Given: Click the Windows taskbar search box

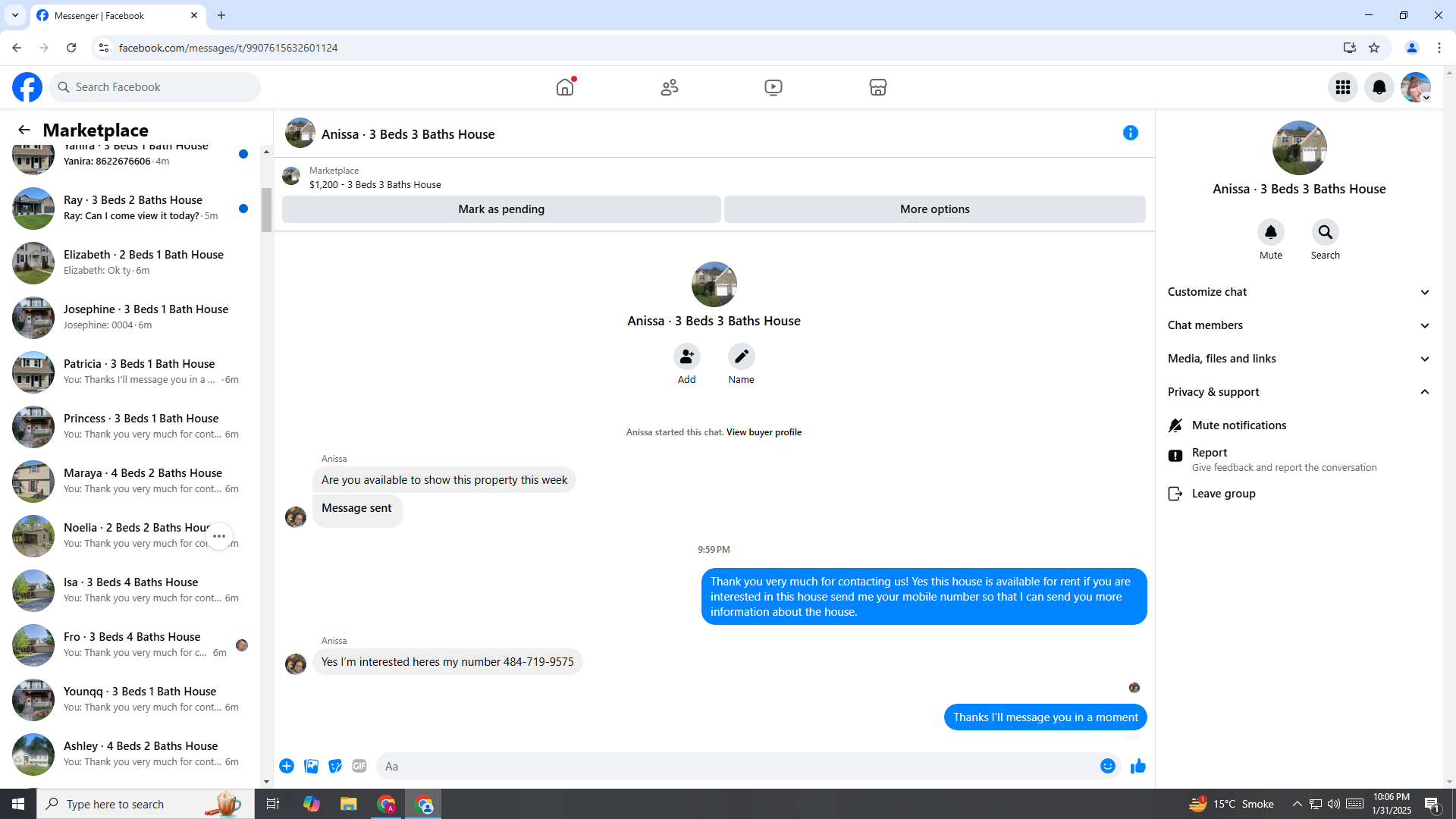Looking at the screenshot, I should tap(146, 804).
